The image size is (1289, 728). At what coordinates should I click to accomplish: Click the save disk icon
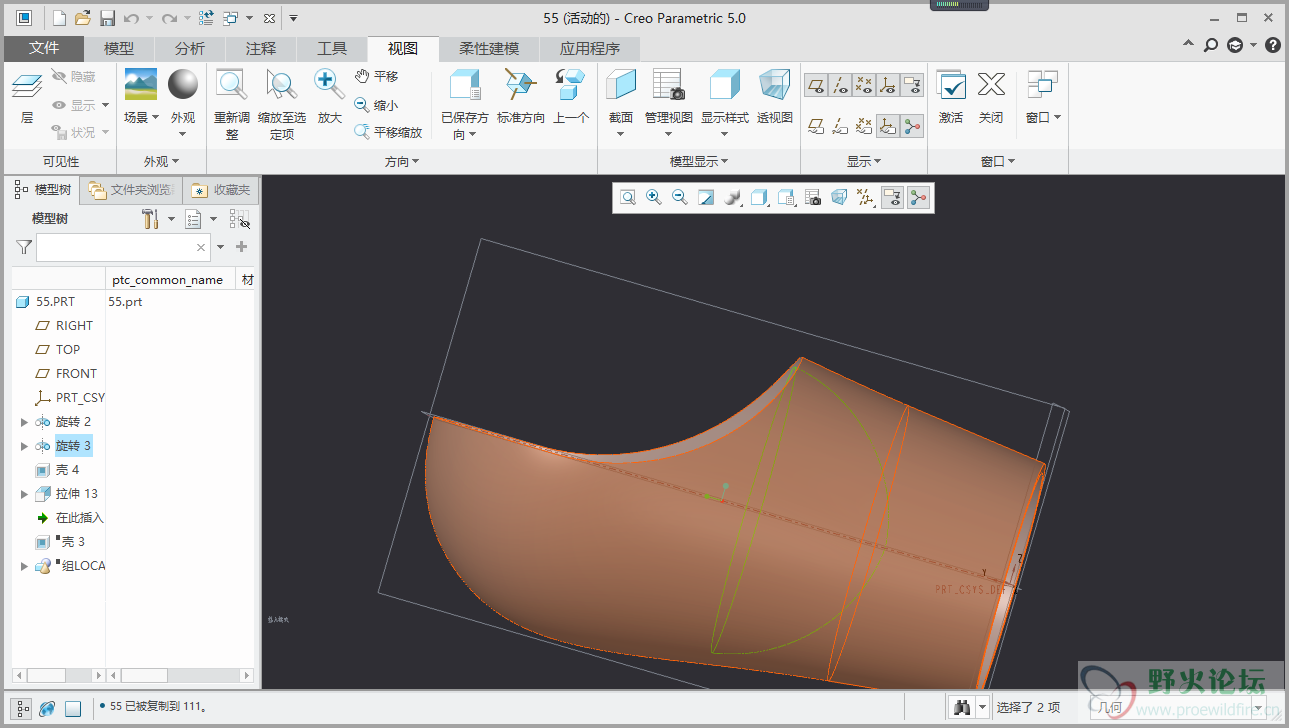(x=107, y=18)
